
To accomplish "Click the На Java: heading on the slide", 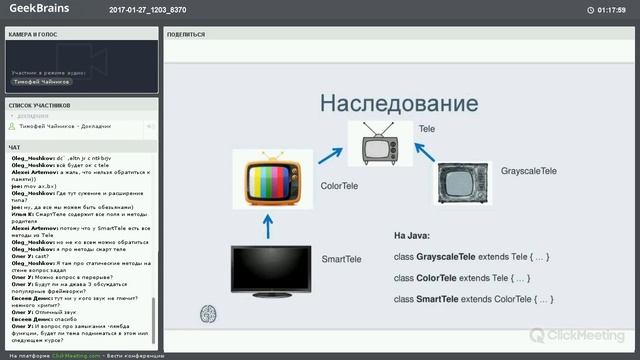I will [412, 236].
